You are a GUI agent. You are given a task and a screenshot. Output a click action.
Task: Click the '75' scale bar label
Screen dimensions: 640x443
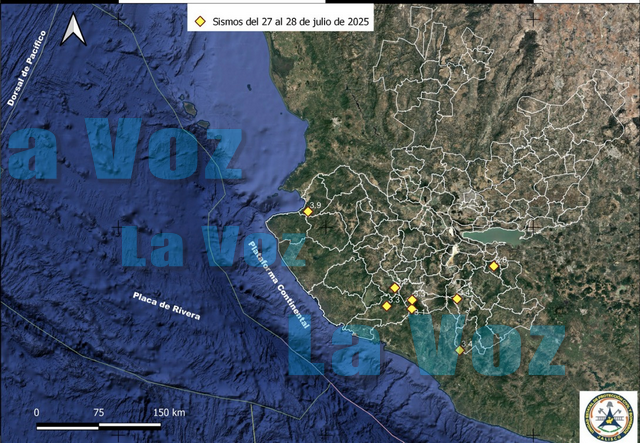(99, 412)
